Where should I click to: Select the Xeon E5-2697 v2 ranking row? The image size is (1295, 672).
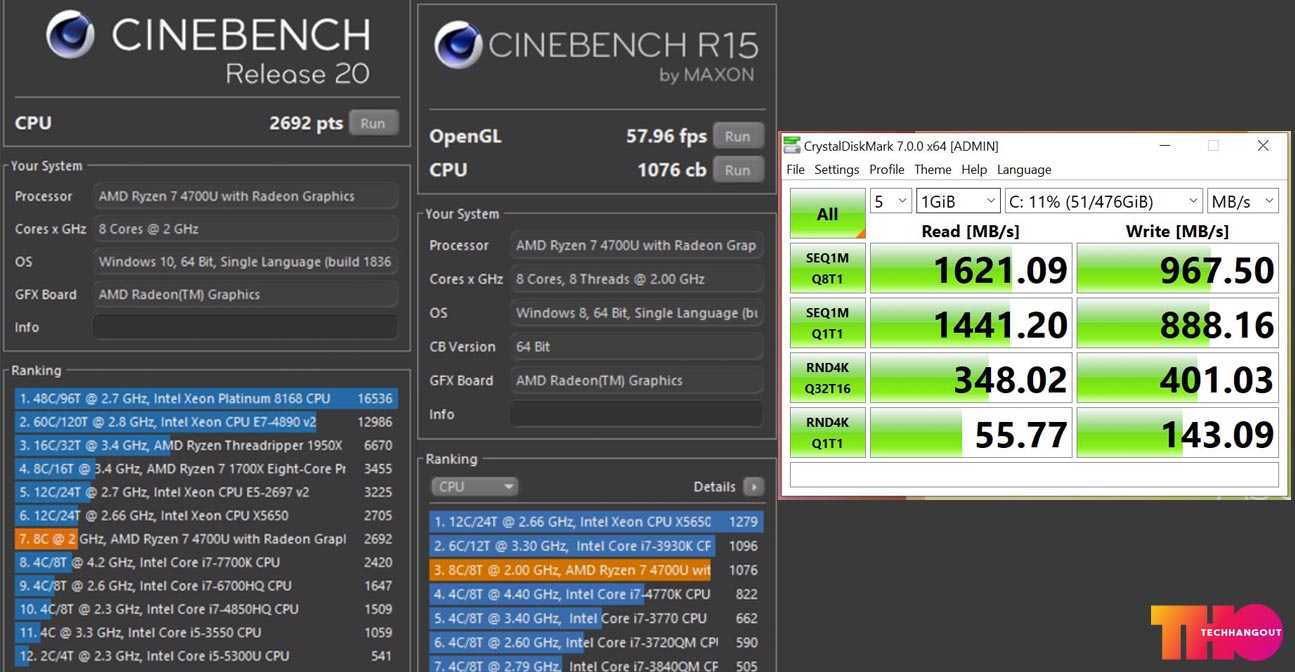click(204, 492)
